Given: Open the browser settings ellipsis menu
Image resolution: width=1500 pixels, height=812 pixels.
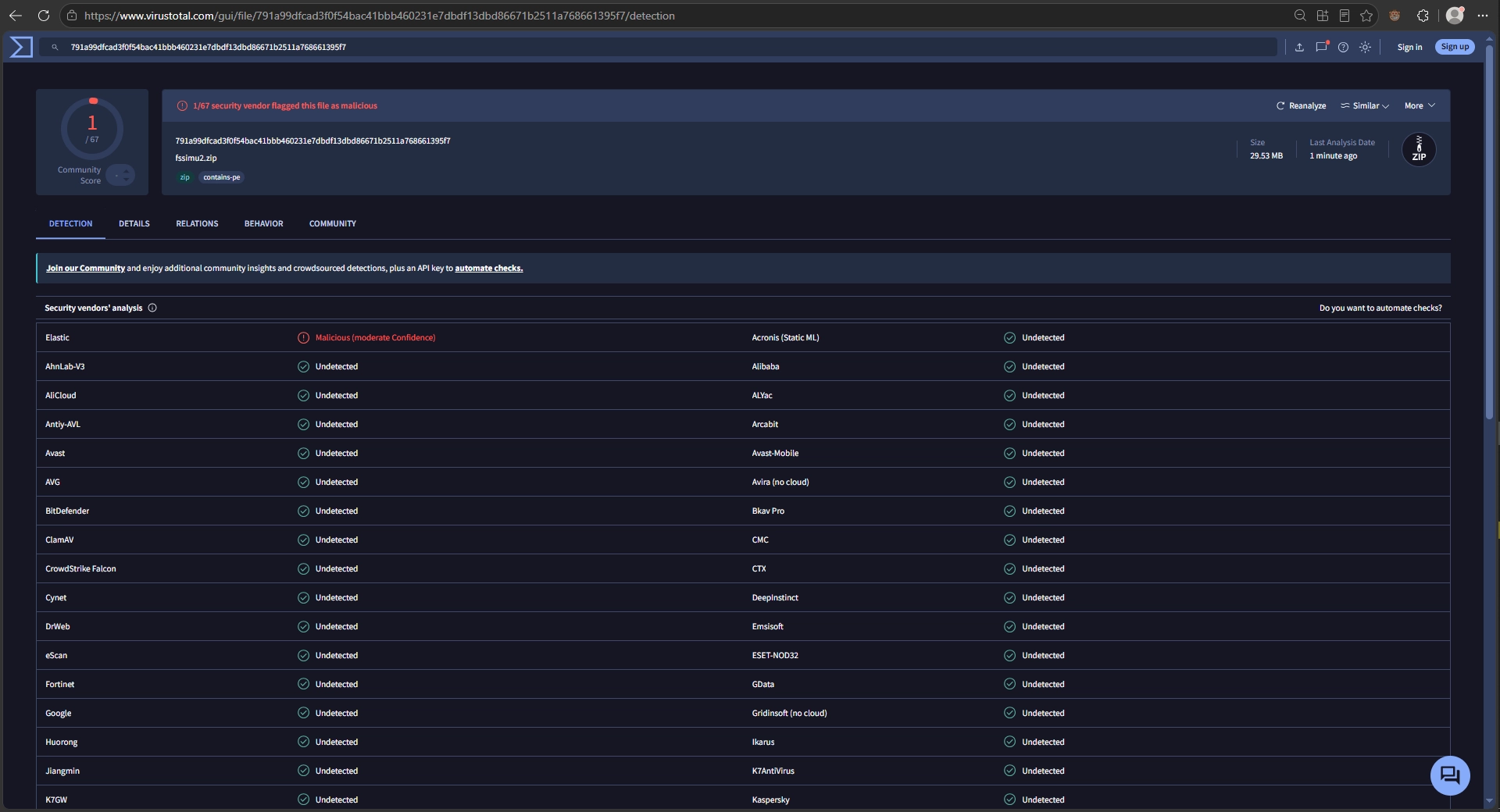Looking at the screenshot, I should point(1483,16).
